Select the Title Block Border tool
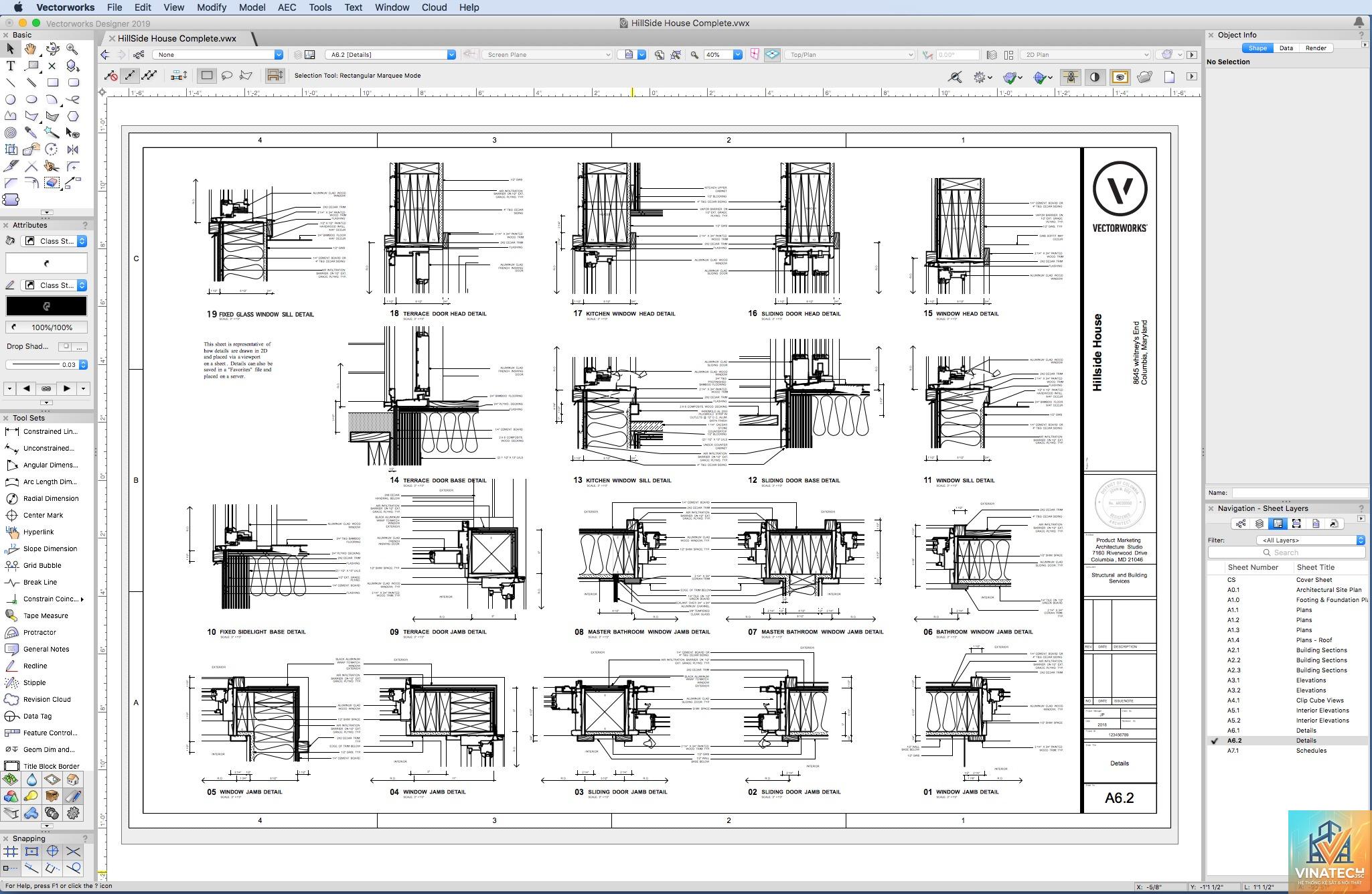This screenshot has height=894, width=1372. coord(43,766)
